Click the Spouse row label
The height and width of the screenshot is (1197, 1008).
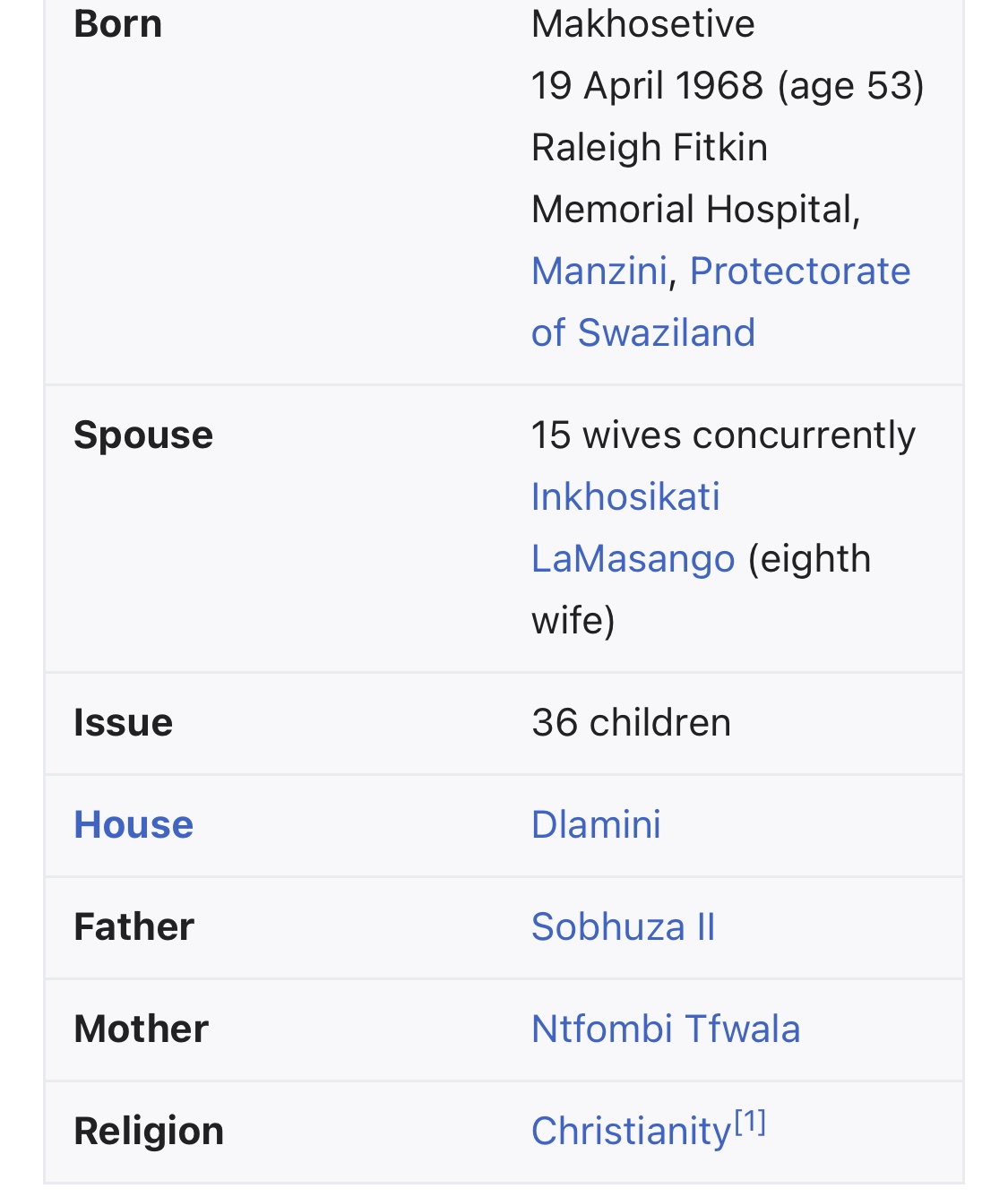point(143,435)
